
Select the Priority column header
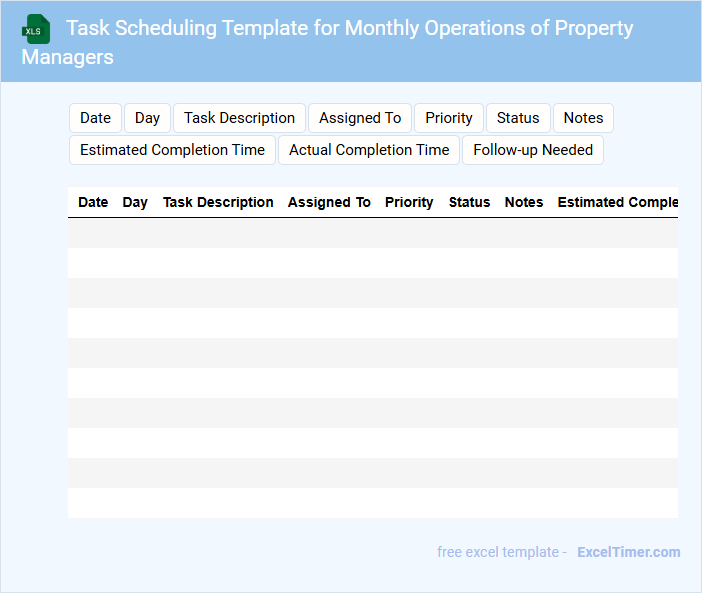409,202
